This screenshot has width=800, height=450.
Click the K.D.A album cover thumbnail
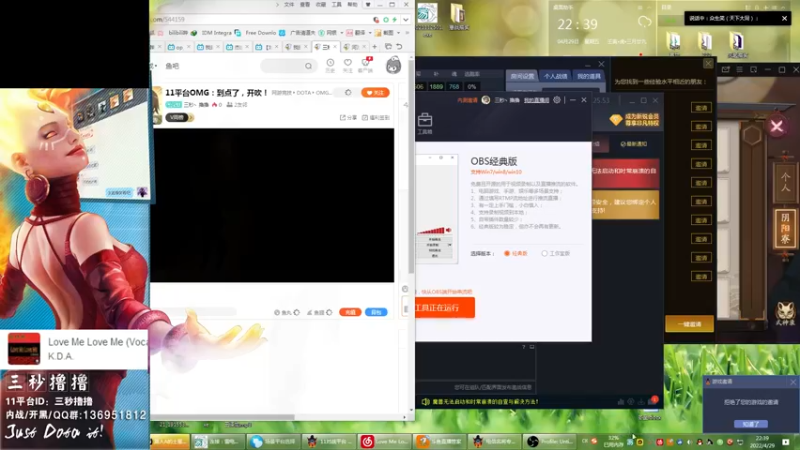24,349
